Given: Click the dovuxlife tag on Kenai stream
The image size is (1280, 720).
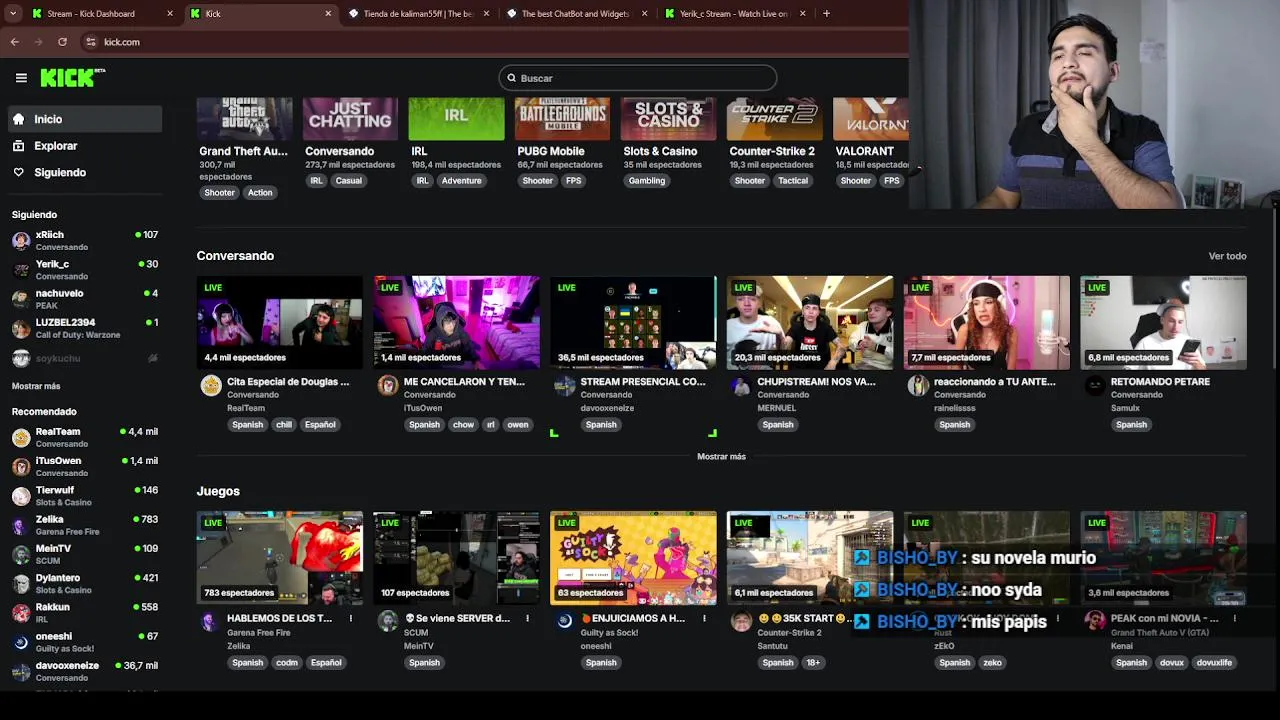Looking at the screenshot, I should tap(1214, 663).
